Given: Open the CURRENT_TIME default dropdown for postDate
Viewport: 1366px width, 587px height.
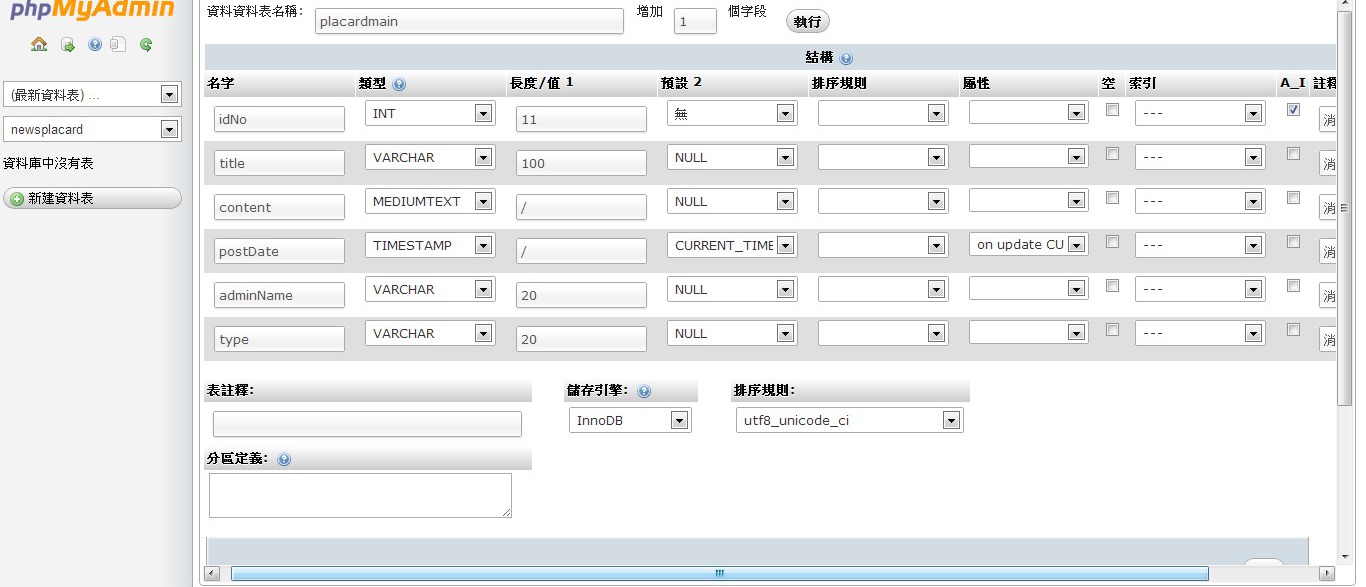Looking at the screenshot, I should [x=732, y=245].
